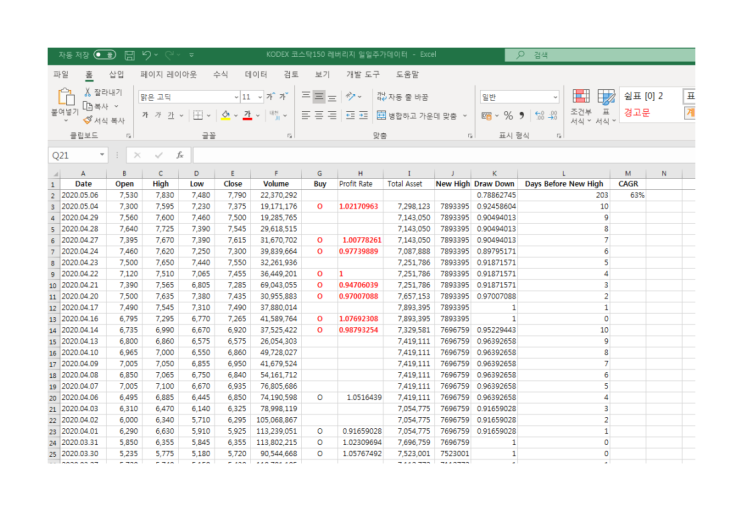Open the 삽입 (Insert) ribbon tab

point(117,74)
